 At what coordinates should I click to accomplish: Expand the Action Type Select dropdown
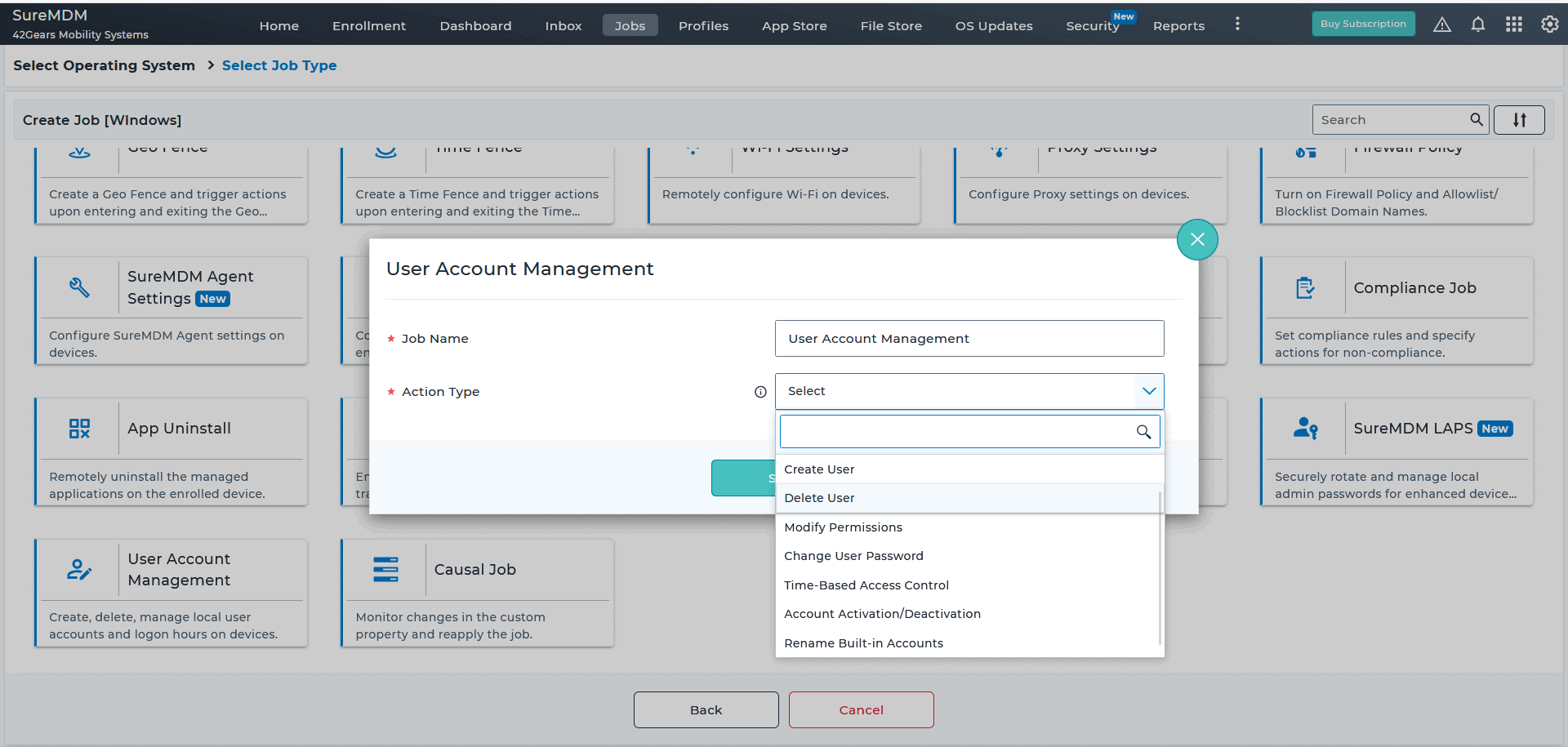[x=969, y=391]
